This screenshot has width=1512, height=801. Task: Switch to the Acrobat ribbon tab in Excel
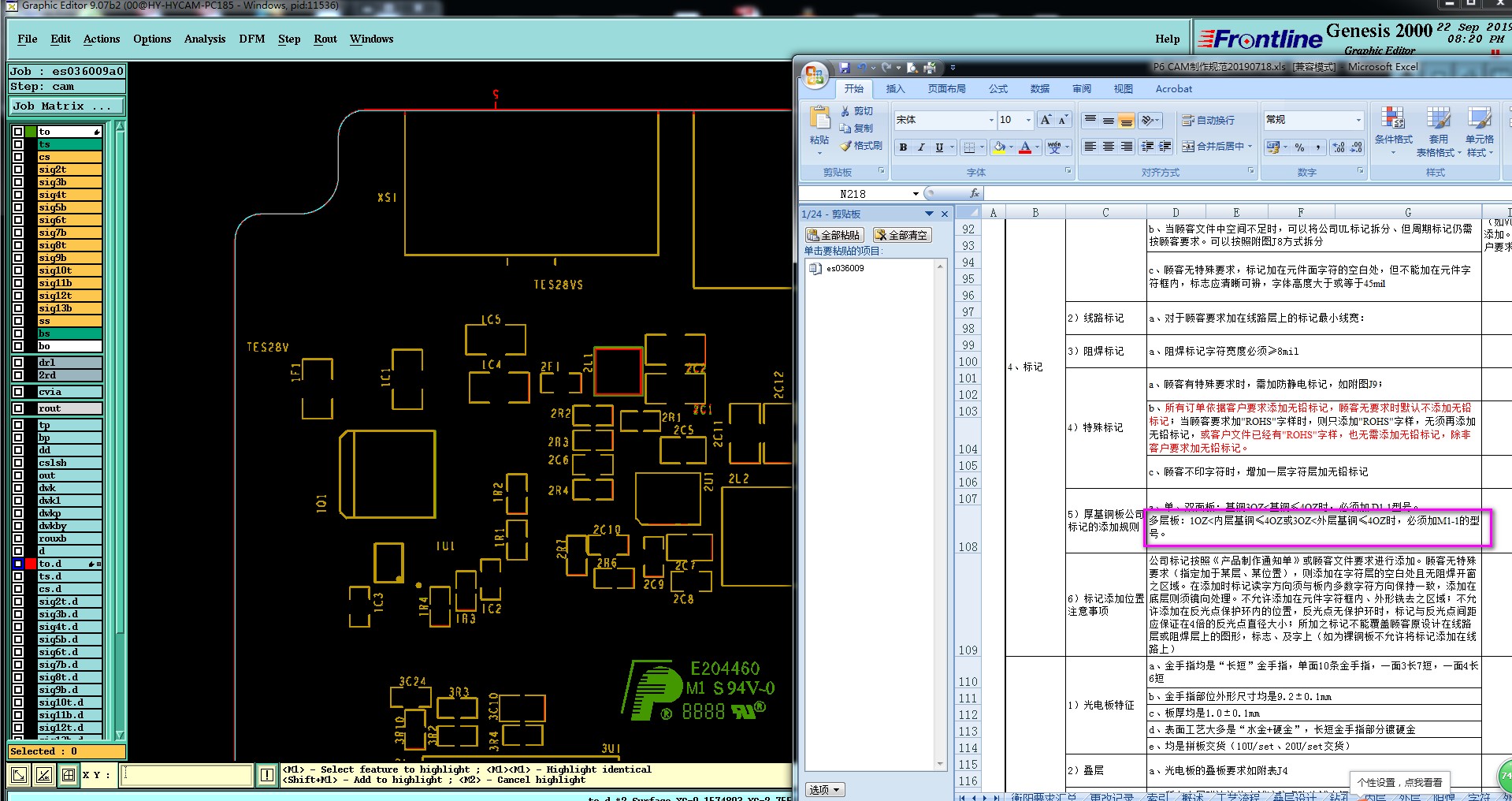(1174, 89)
